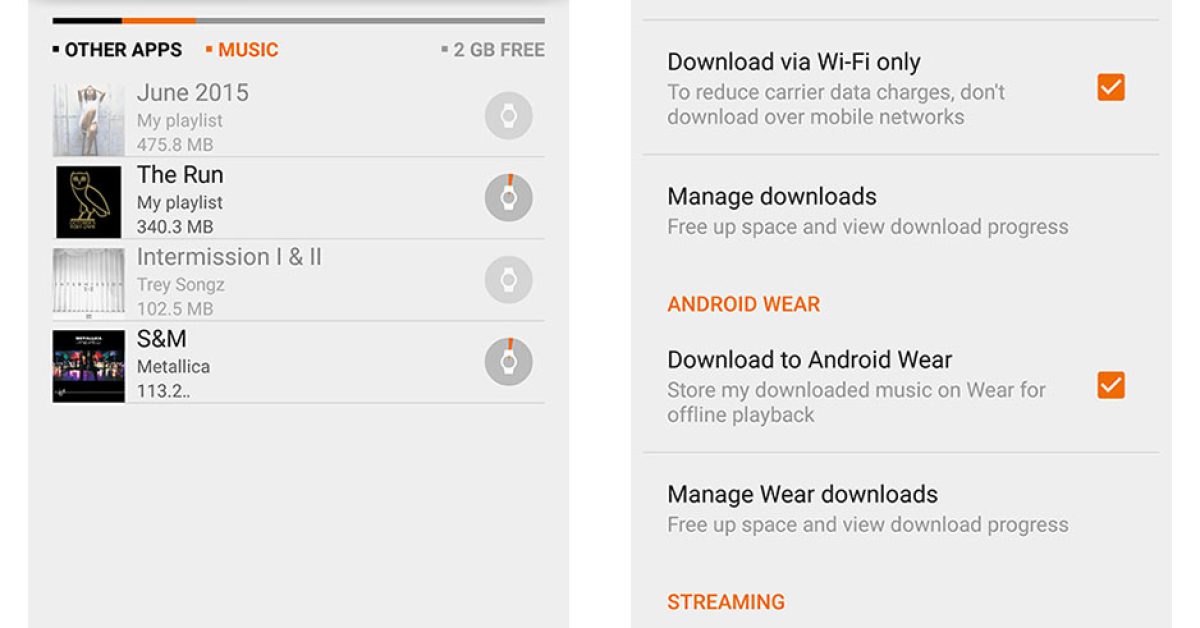Tap the watch download icon for The Run
The height and width of the screenshot is (628, 1200).
508,198
